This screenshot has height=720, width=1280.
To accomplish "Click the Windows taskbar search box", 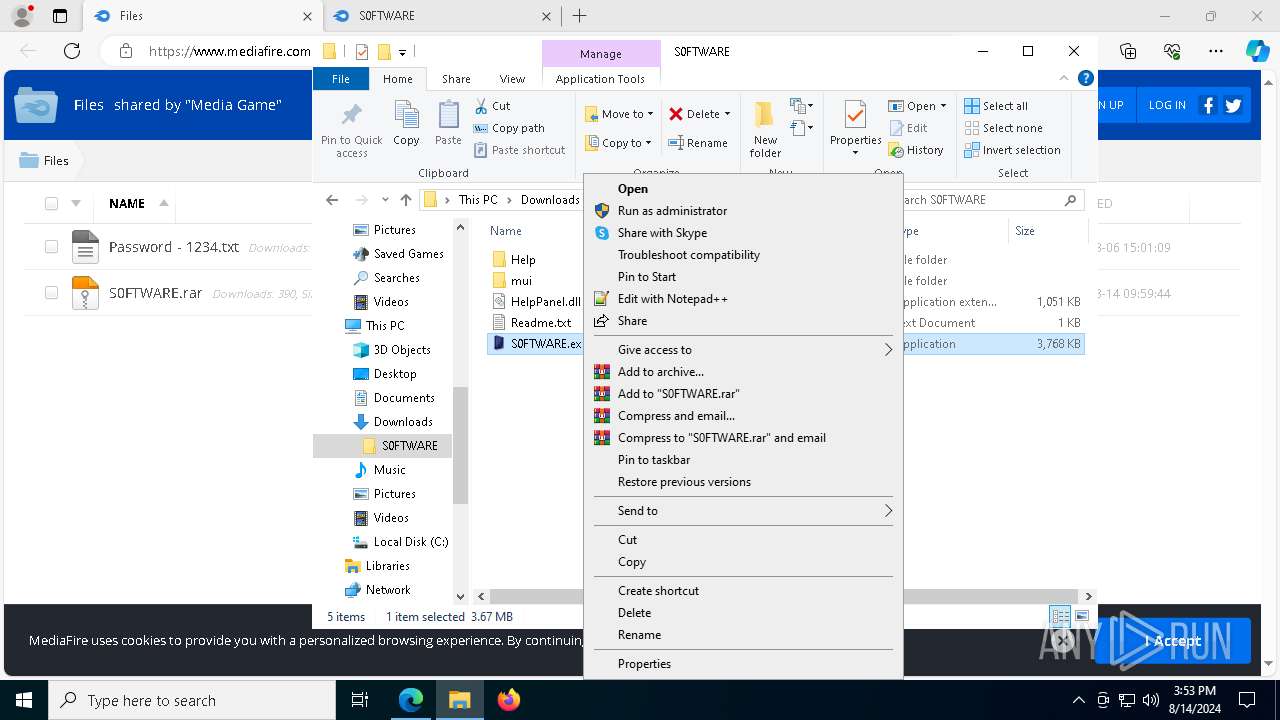I will tap(192, 700).
